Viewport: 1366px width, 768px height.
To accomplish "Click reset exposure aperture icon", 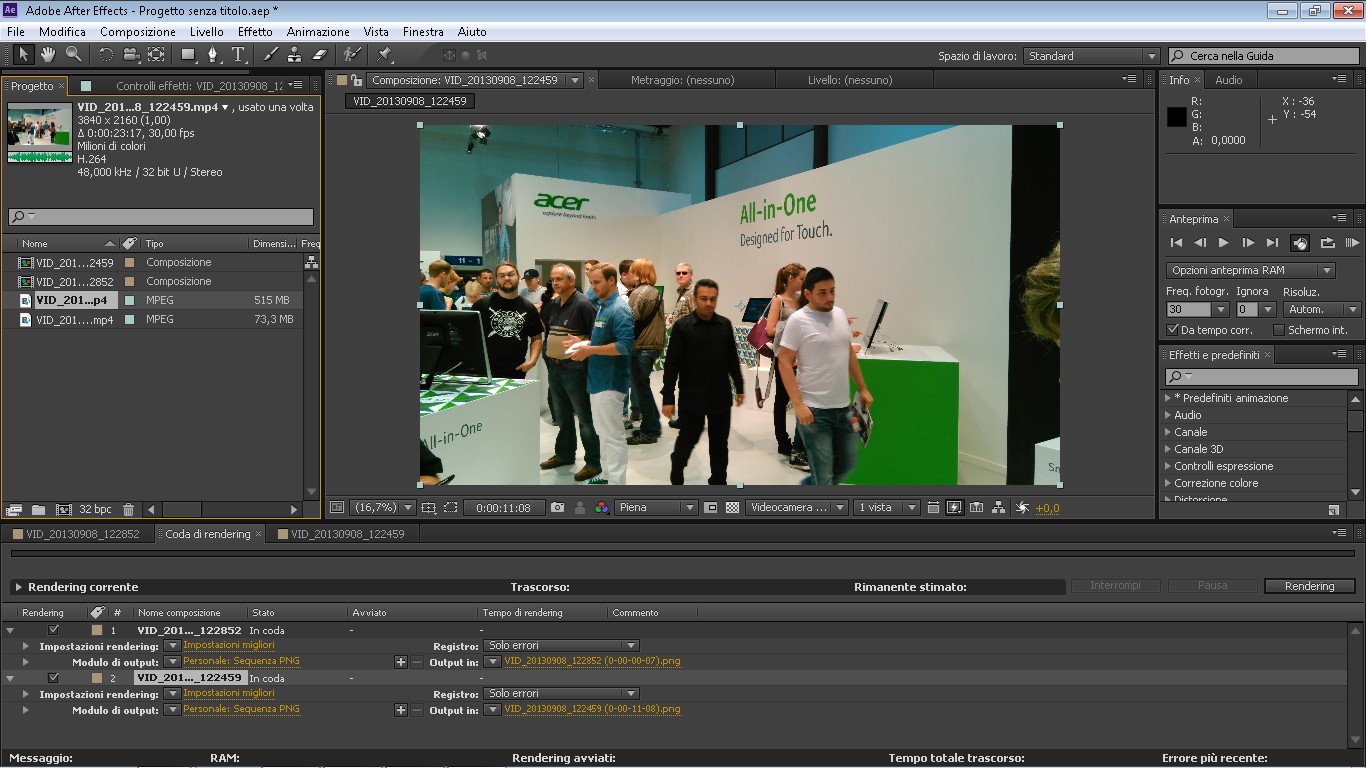I will [x=1022, y=508].
